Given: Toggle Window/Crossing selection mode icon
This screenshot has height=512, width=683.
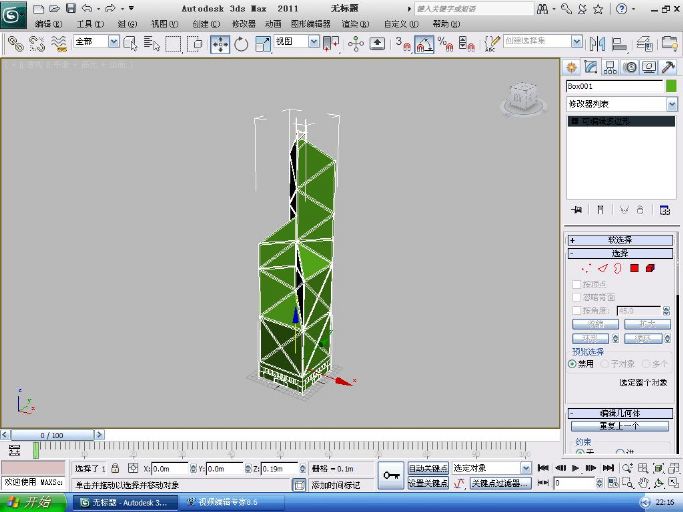Looking at the screenshot, I should click(195, 44).
